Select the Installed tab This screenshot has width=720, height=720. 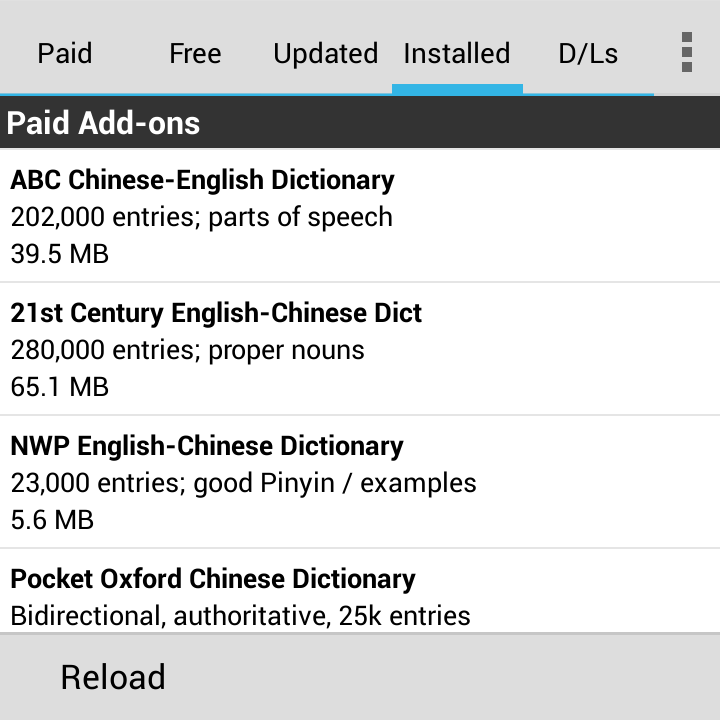click(x=457, y=53)
